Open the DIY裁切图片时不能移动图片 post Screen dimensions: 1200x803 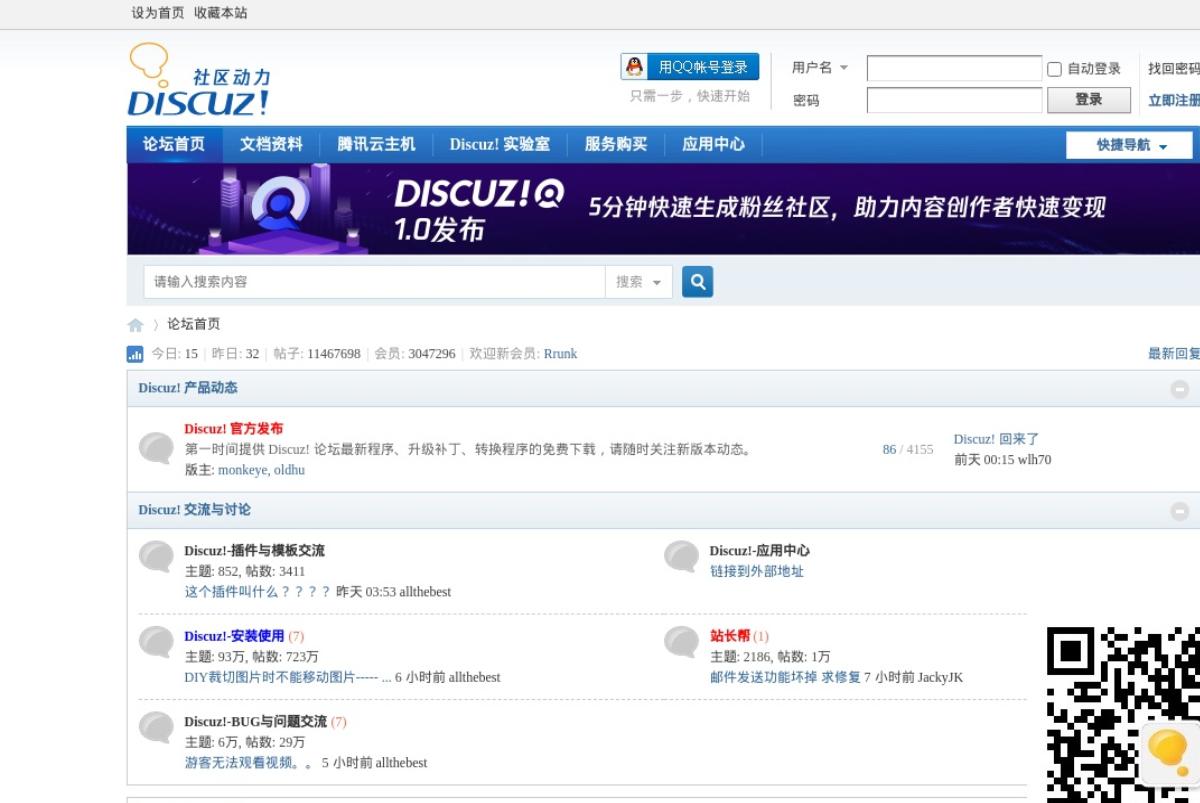288,678
